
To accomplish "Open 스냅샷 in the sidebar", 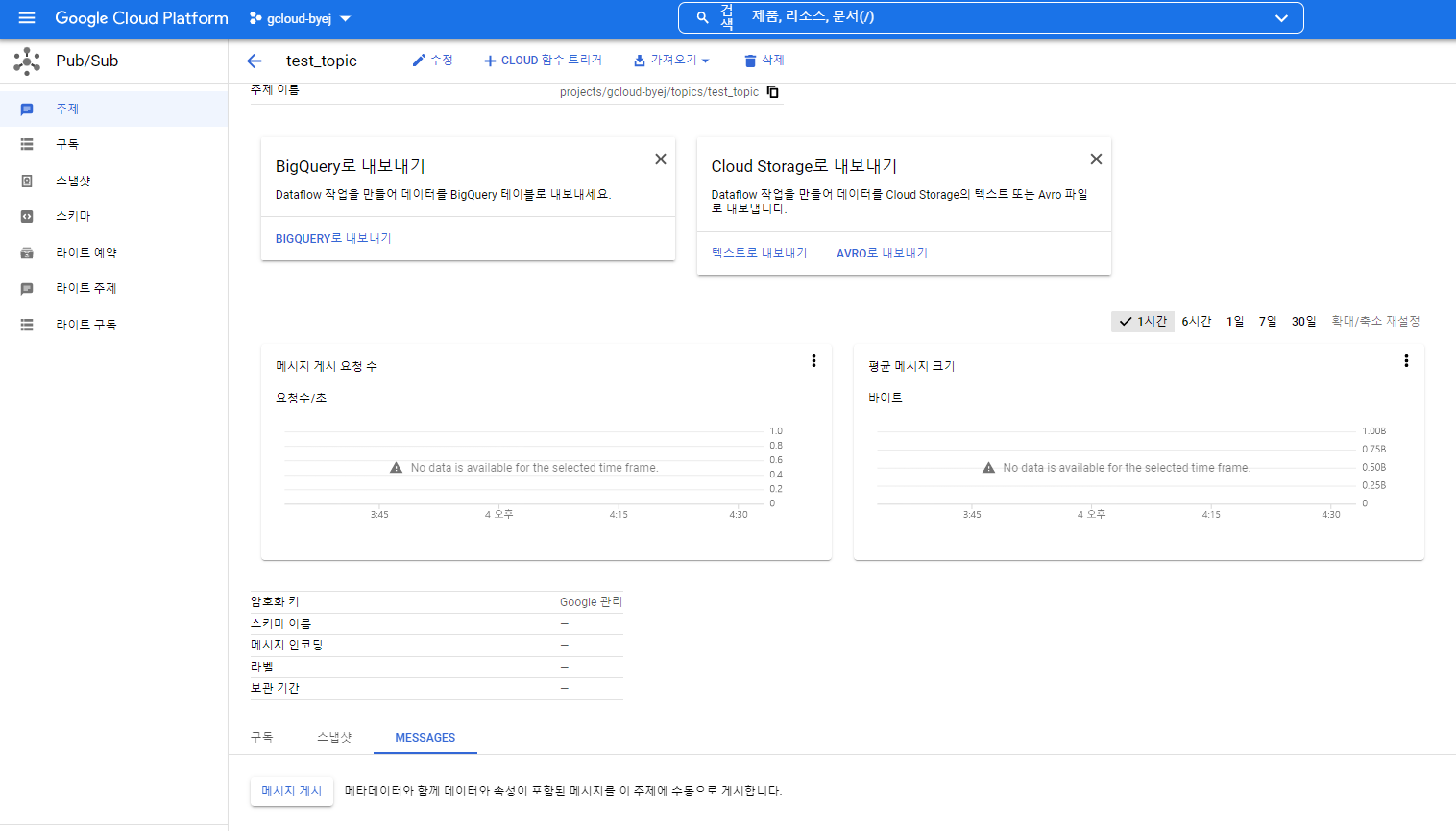I will (73, 181).
